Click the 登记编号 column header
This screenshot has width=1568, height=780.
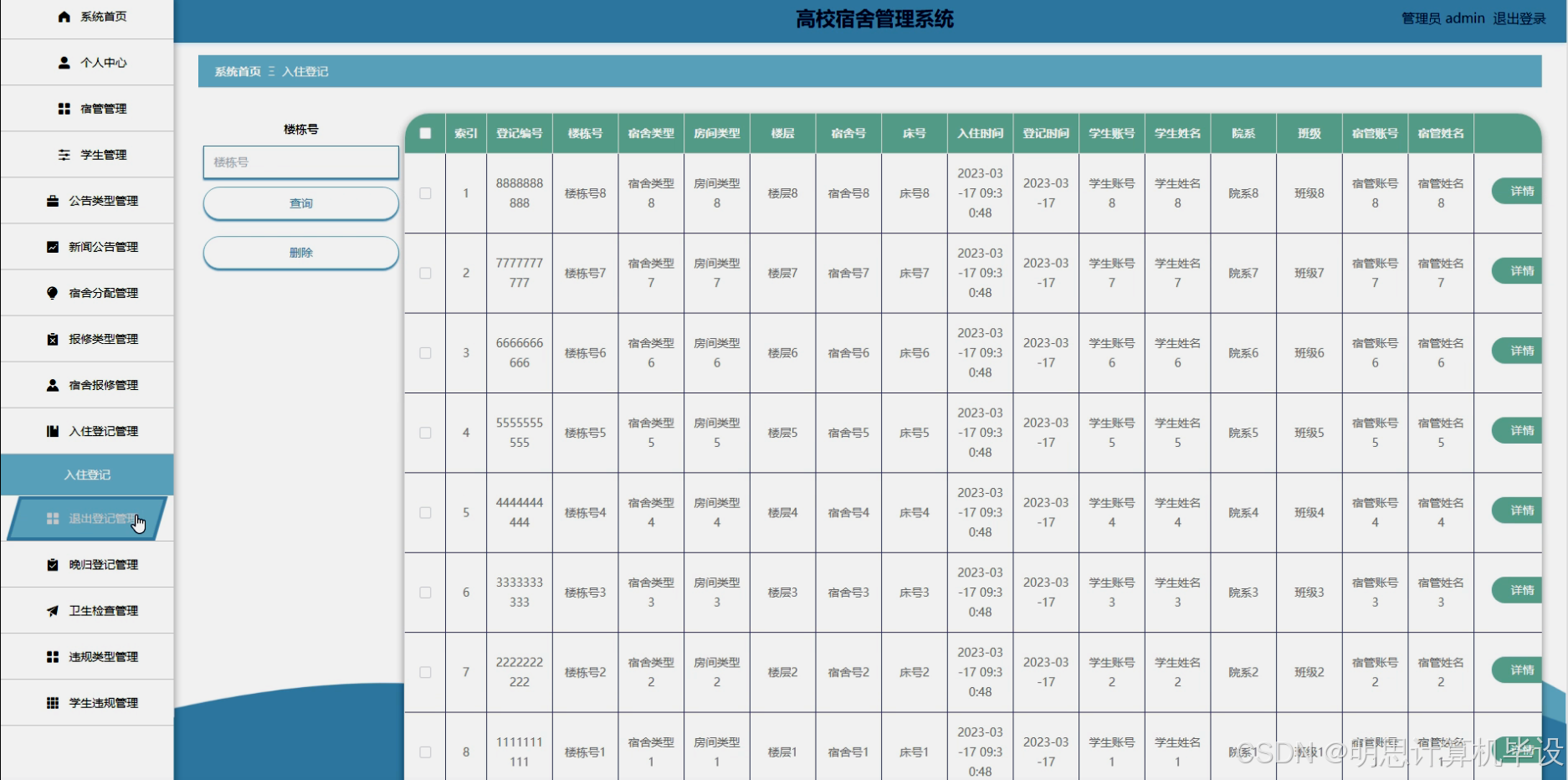[520, 133]
